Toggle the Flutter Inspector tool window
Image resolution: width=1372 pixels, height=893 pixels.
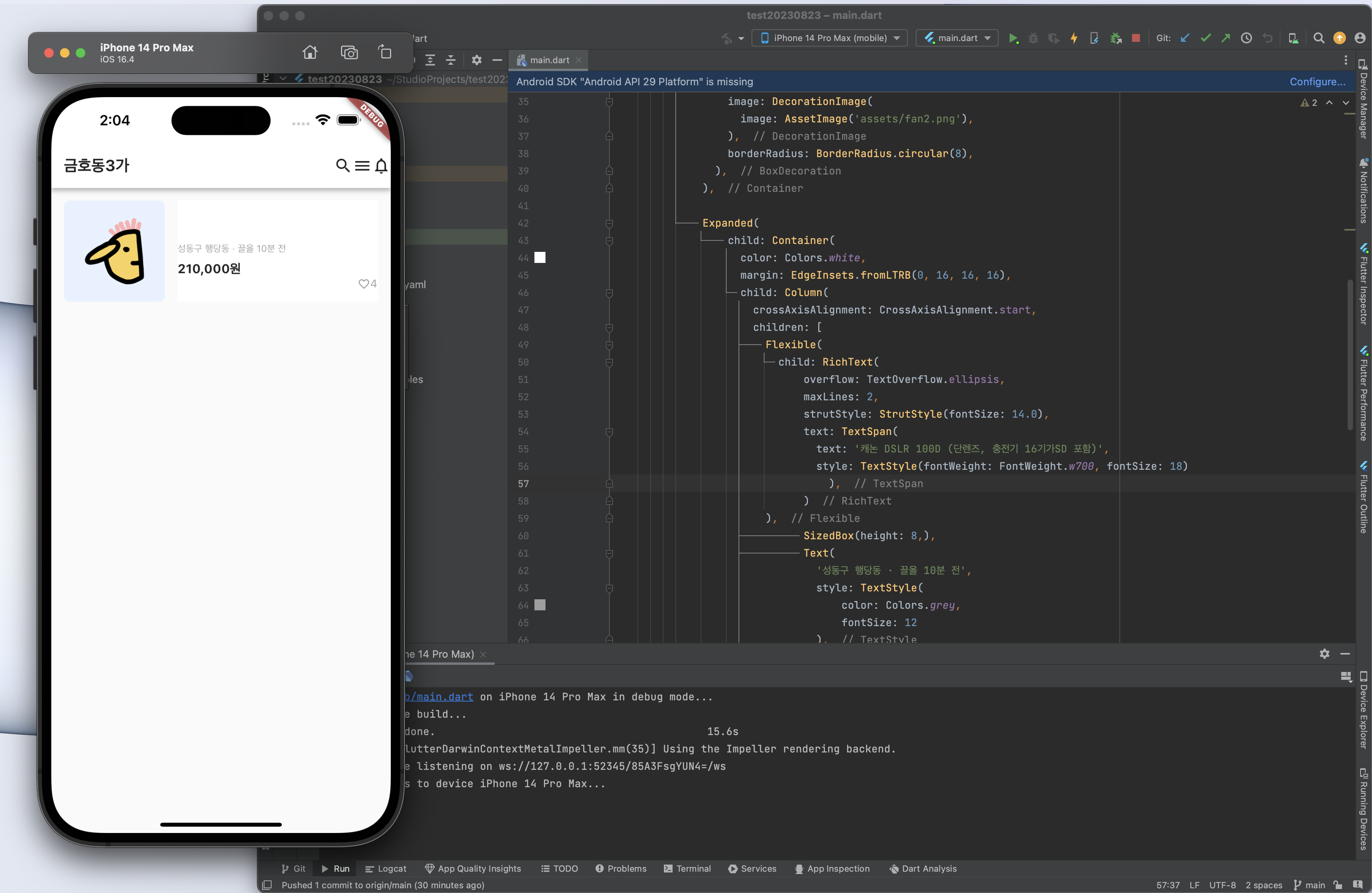point(1363,283)
